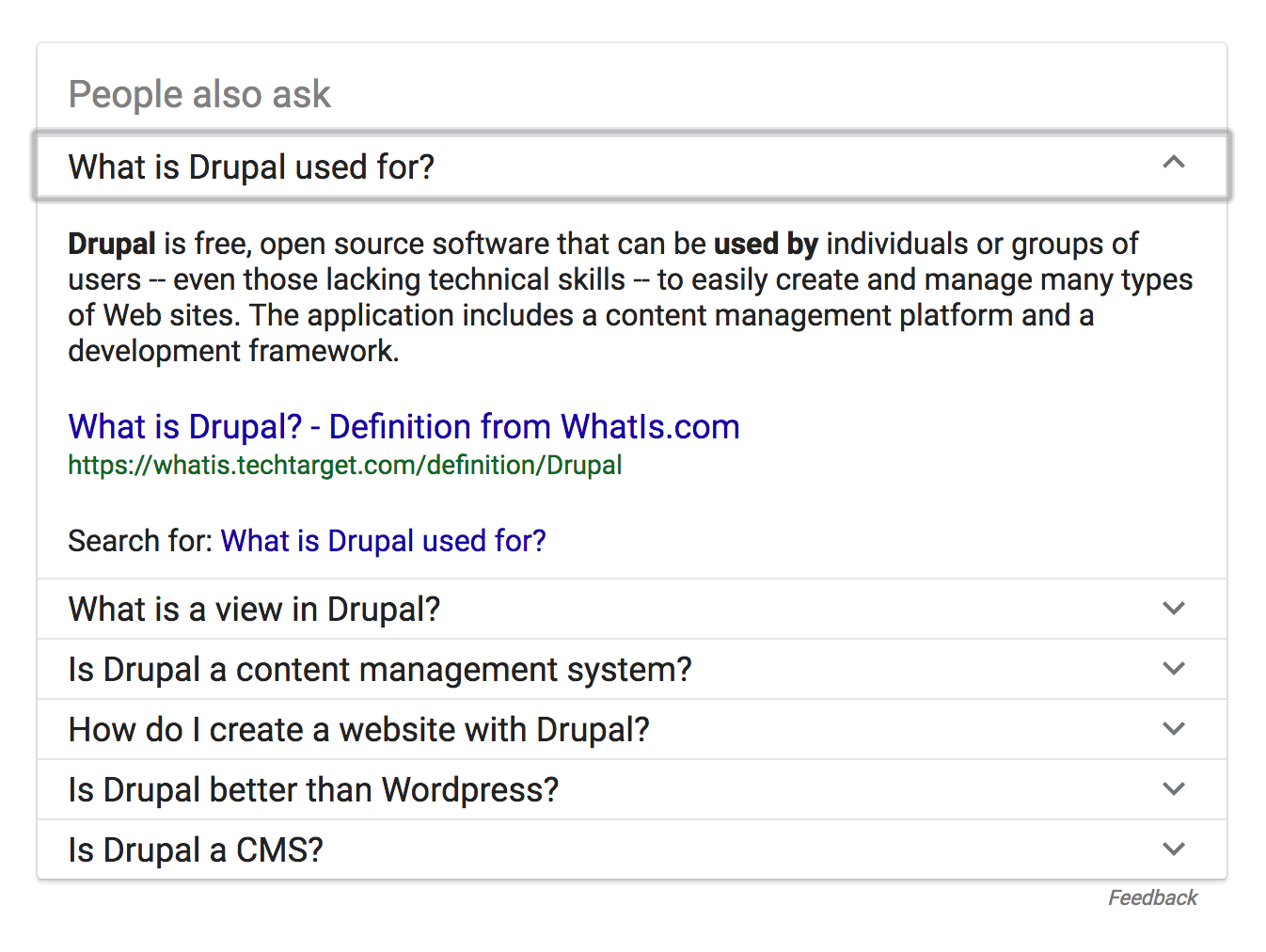1266x952 pixels.
Task: Click the 'People also ask' heading
Action: point(199,95)
